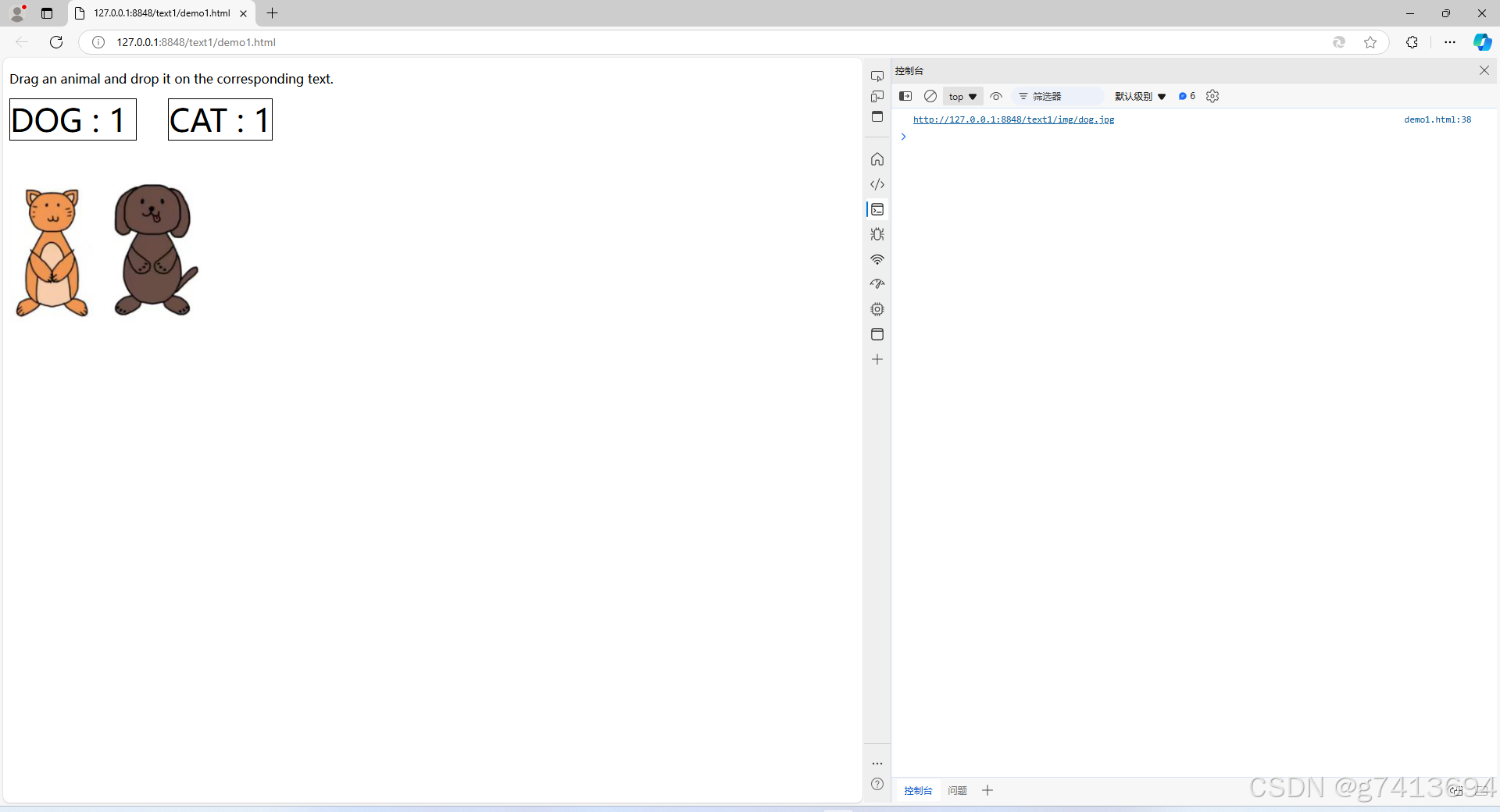
Task: Click the brown dog image
Action: 155,250
